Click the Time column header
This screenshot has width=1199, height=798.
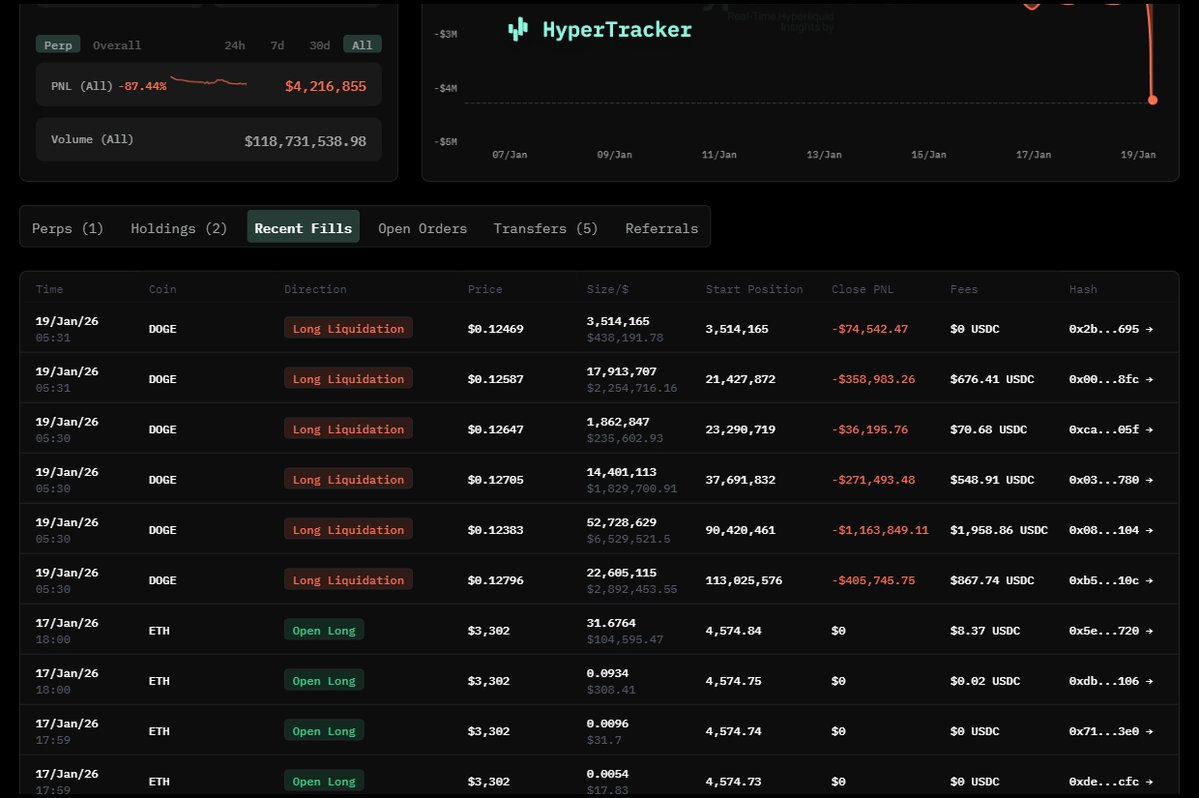pos(49,289)
